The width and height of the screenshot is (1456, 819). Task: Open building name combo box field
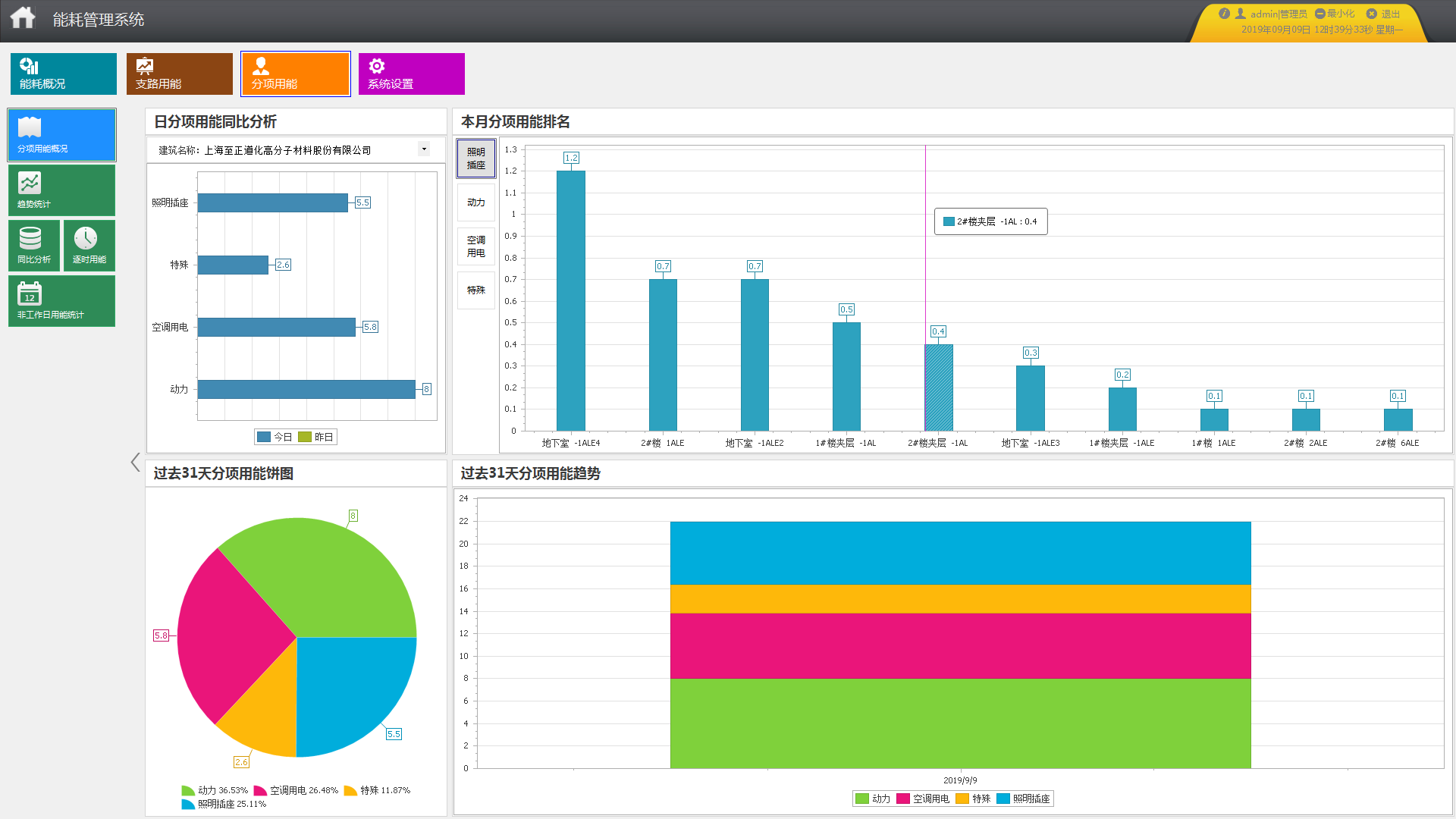pyautogui.click(x=303, y=150)
